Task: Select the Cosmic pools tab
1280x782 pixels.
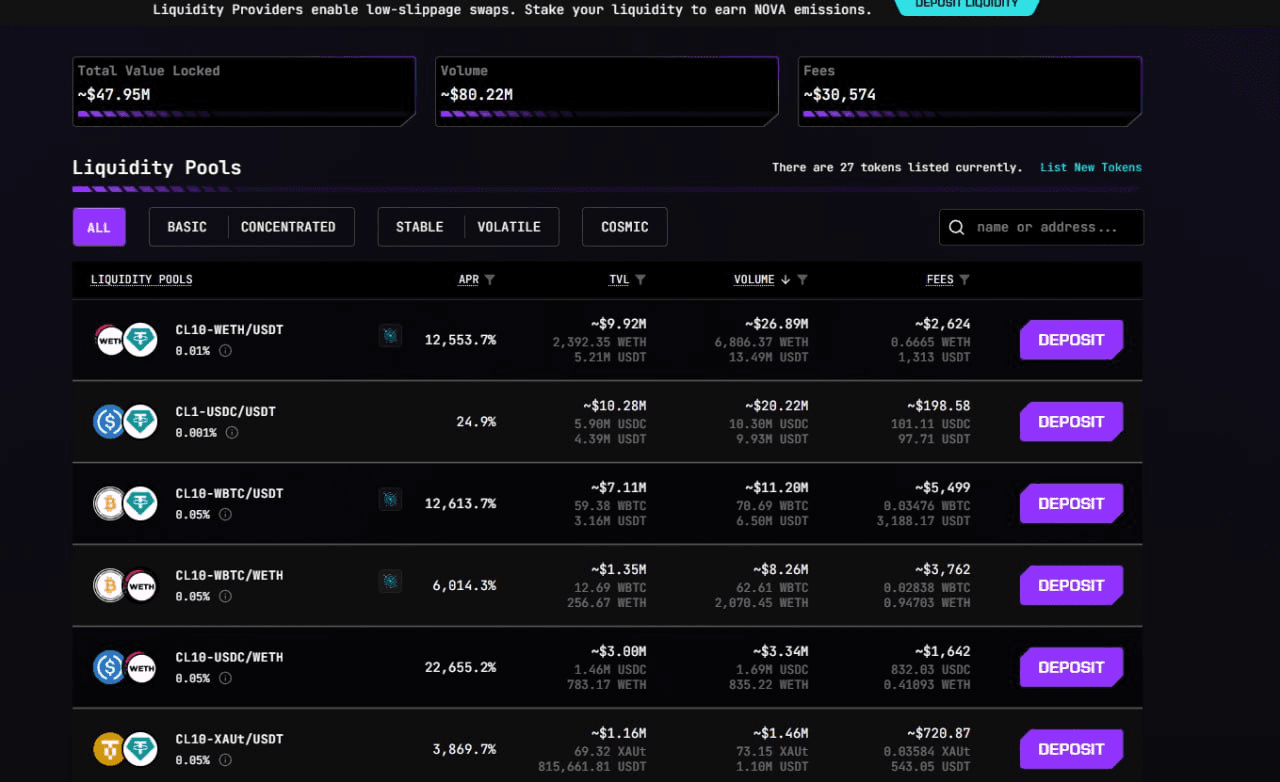Action: [x=625, y=227]
